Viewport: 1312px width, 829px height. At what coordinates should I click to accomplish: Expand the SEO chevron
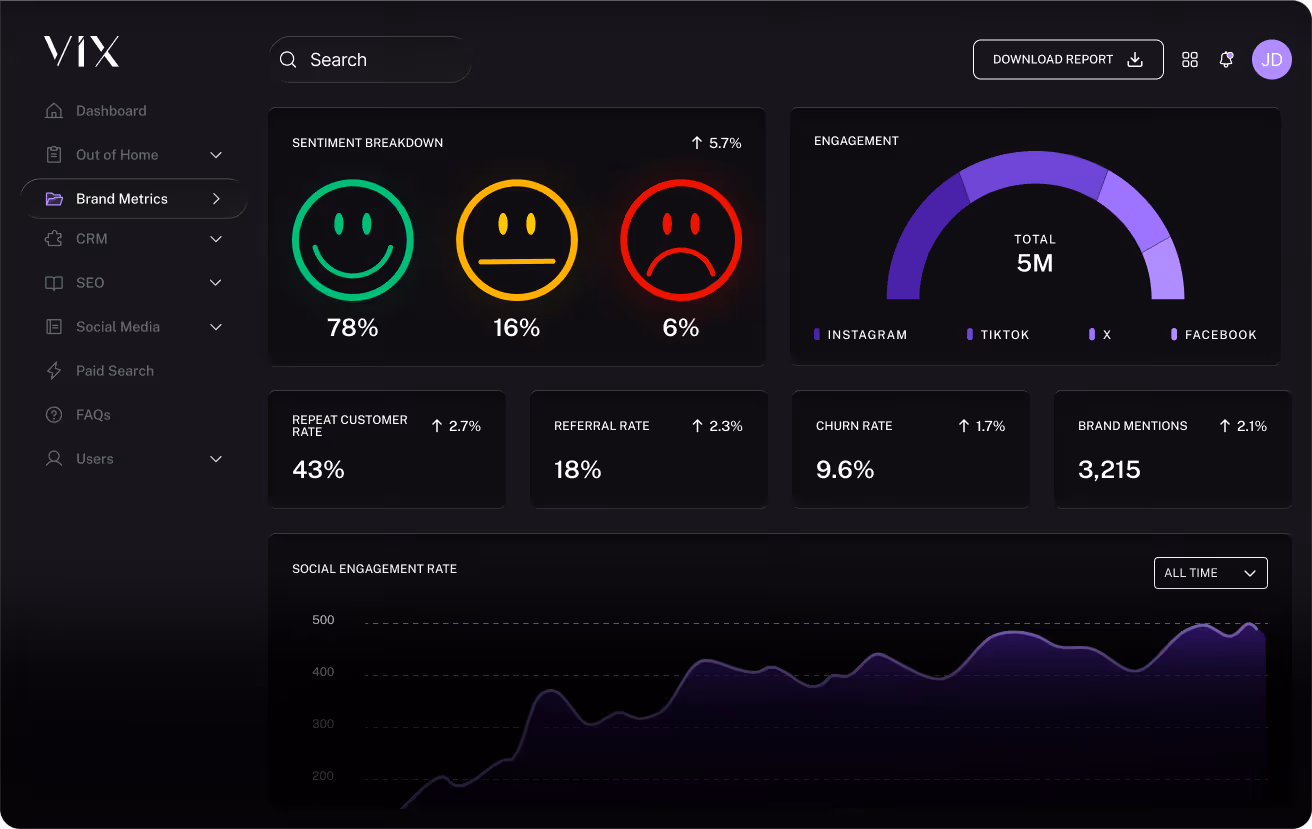216,283
